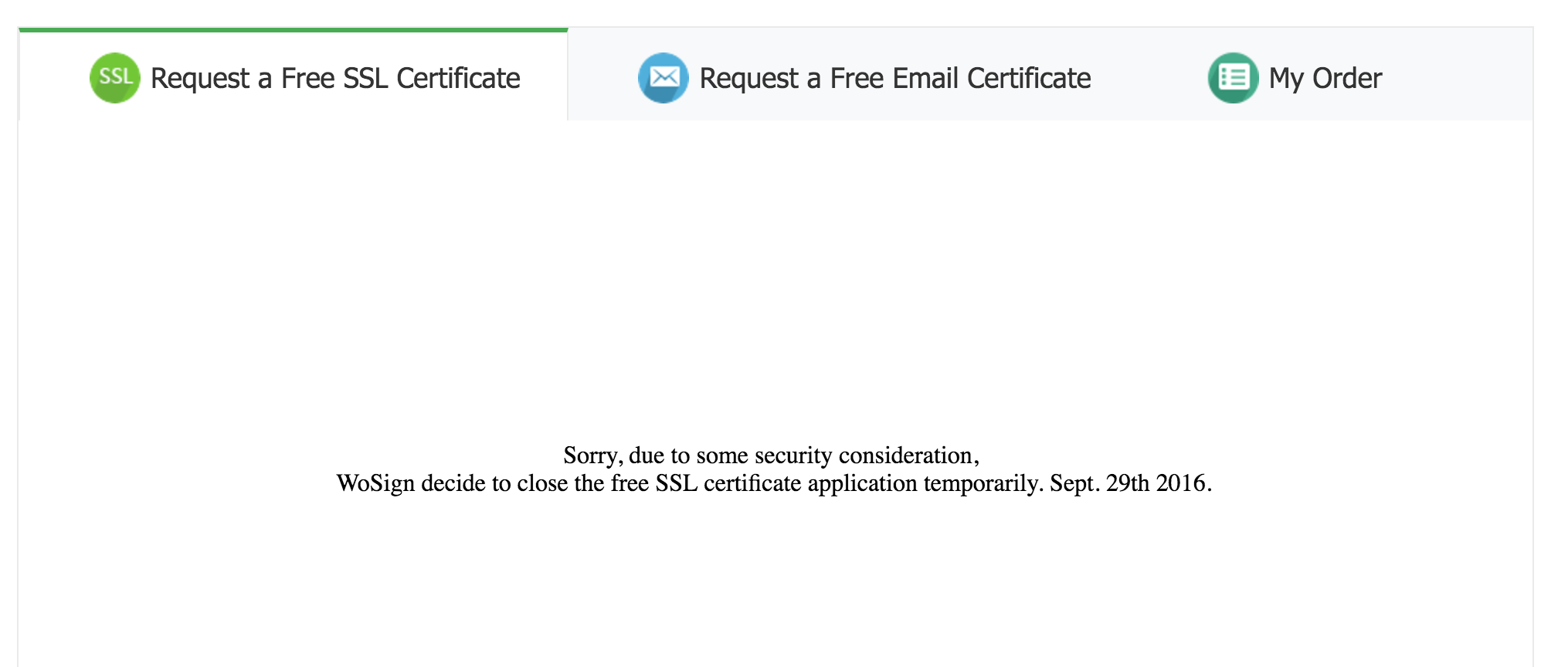Click the green active-tab indicator bar
Screen dimensions: 1568x667
(294, 30)
